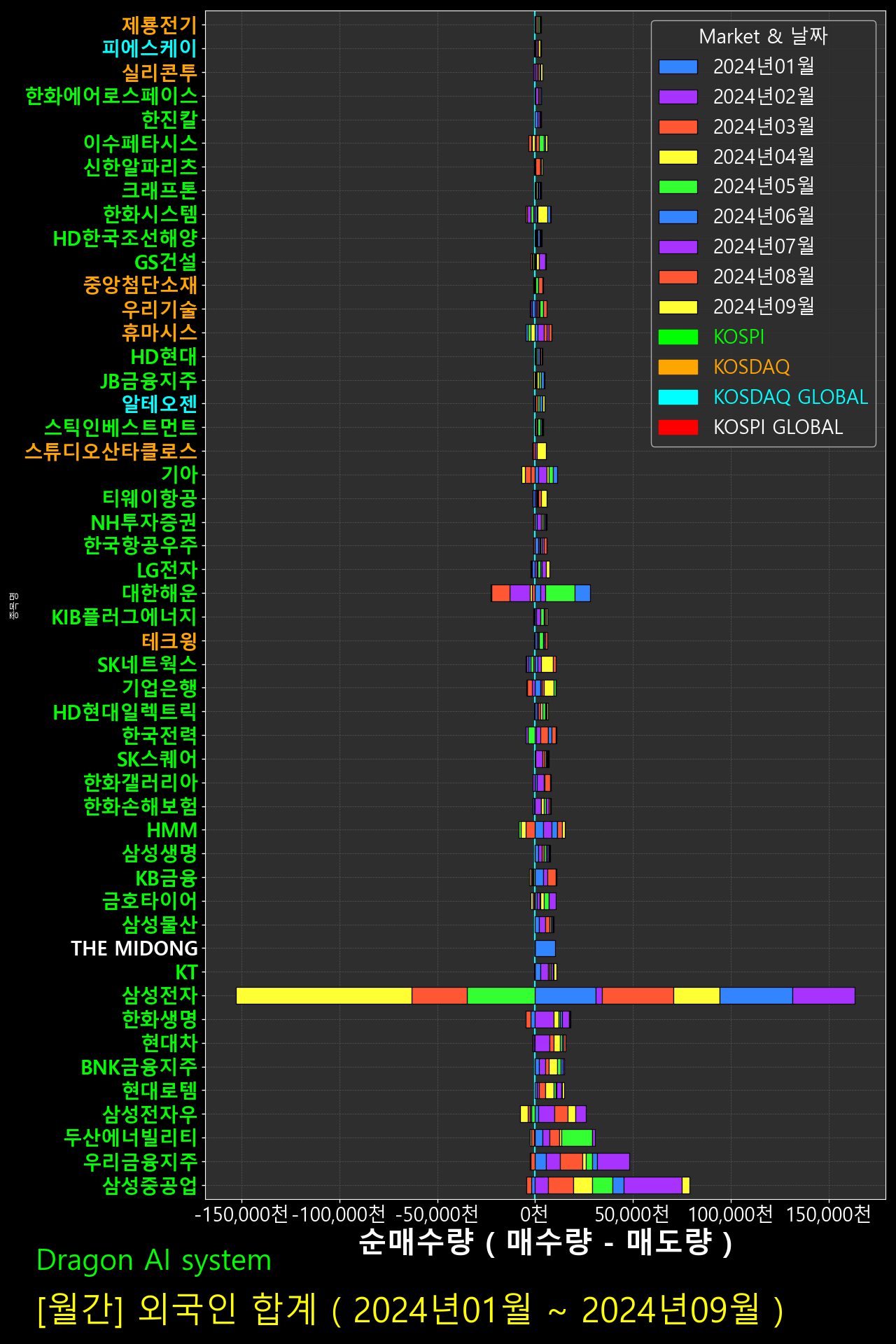Click the -150,000천 axis tick label

[241, 1214]
